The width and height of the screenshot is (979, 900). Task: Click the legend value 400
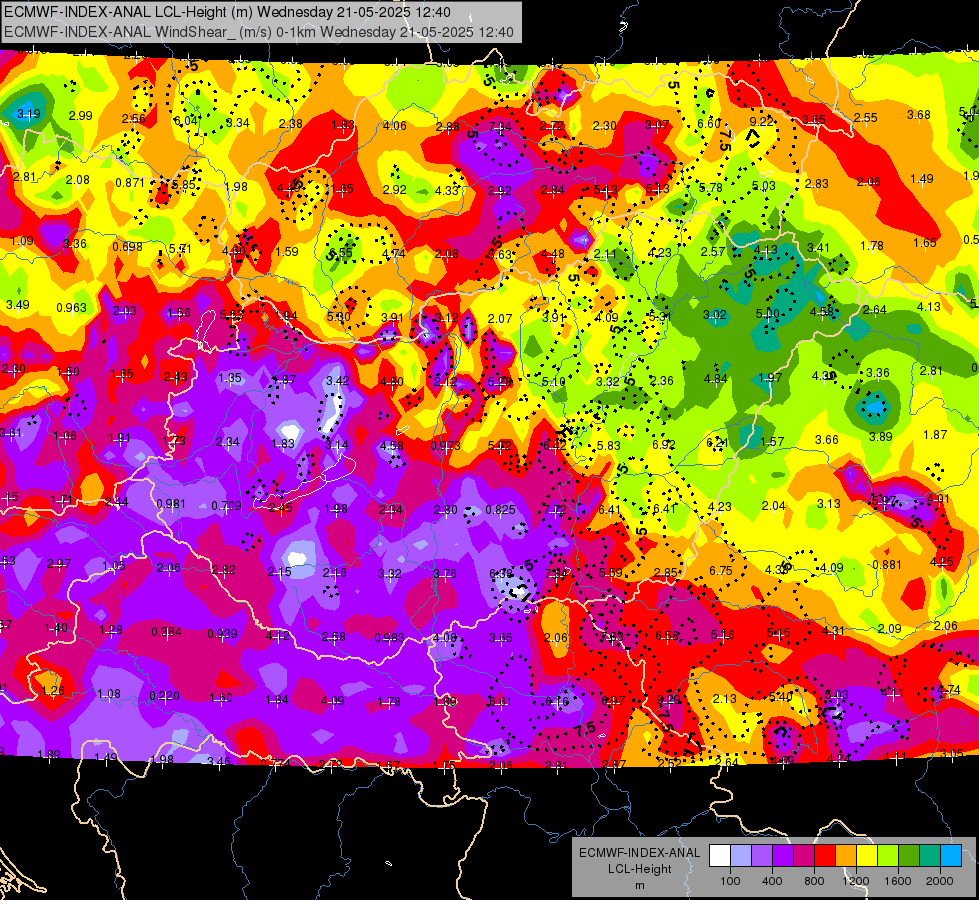(x=772, y=881)
